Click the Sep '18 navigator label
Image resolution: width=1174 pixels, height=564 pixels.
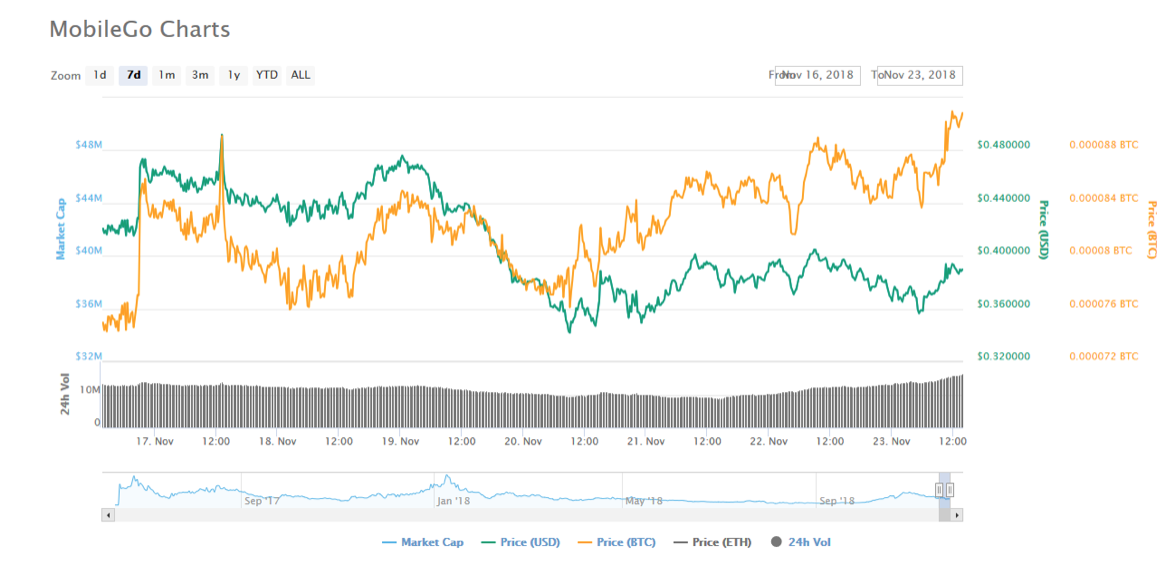pos(837,501)
